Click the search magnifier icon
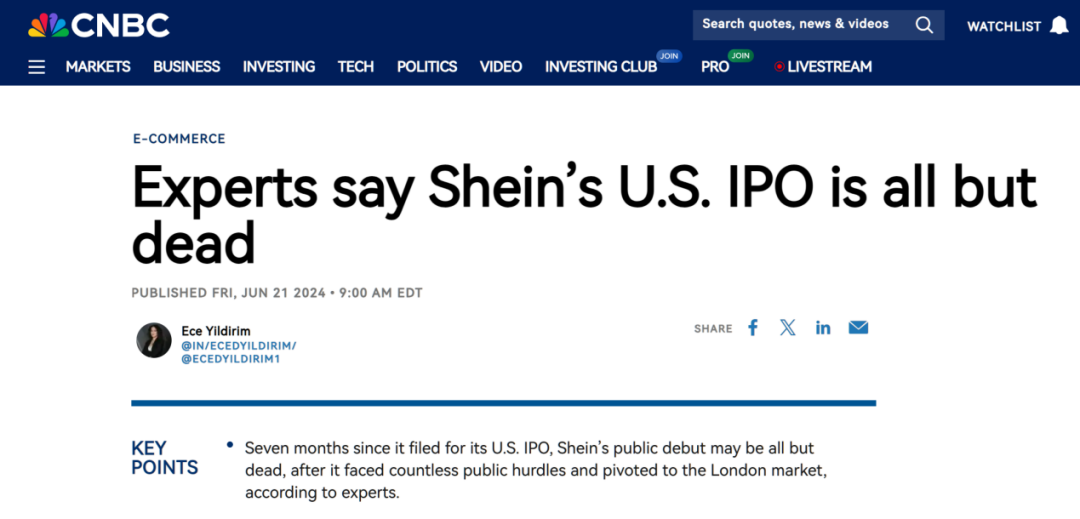Viewport: 1080px width, 519px height. click(x=924, y=25)
